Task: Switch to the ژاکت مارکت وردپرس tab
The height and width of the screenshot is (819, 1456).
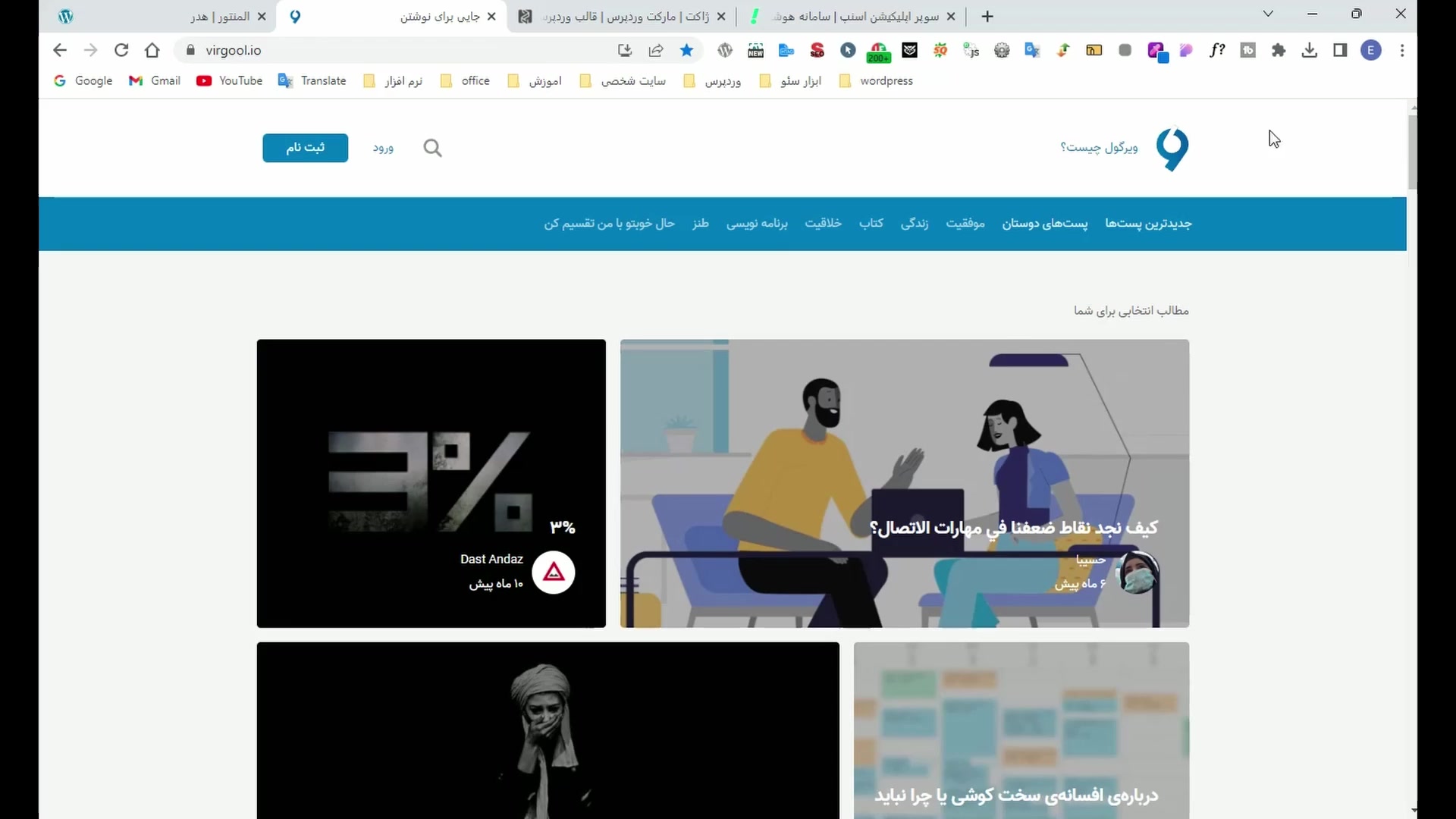Action: [x=622, y=16]
